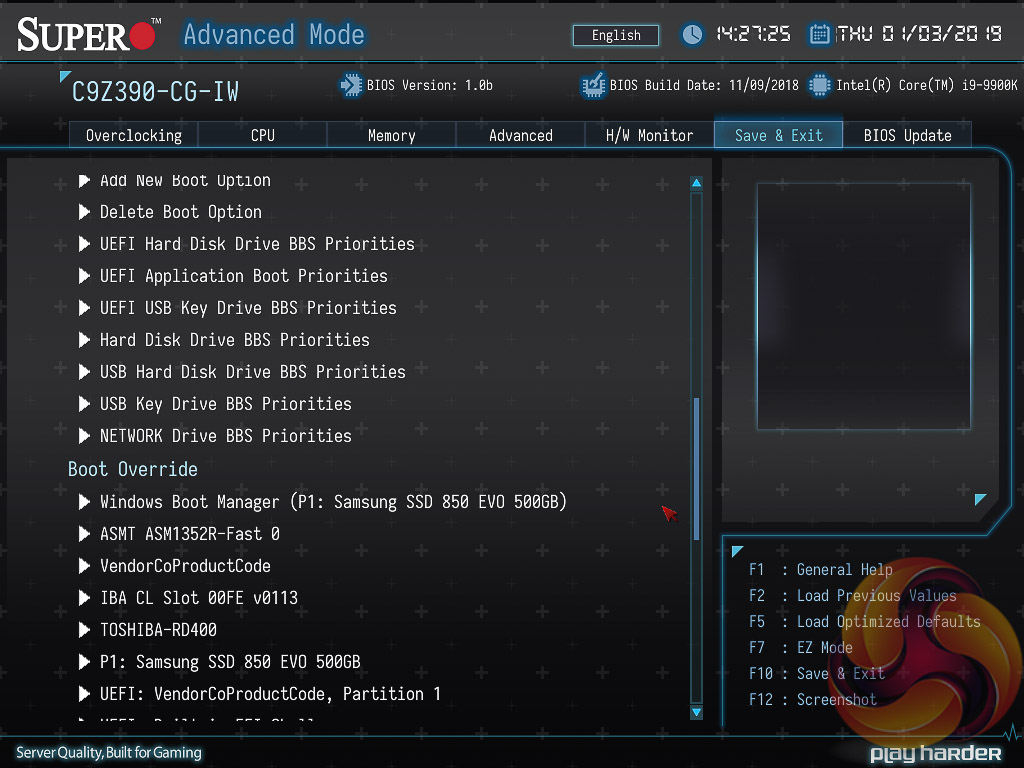Choose ASMT ASM1352R-Fast 0 boot override
Screen dimensions: 1024x768
[189, 534]
